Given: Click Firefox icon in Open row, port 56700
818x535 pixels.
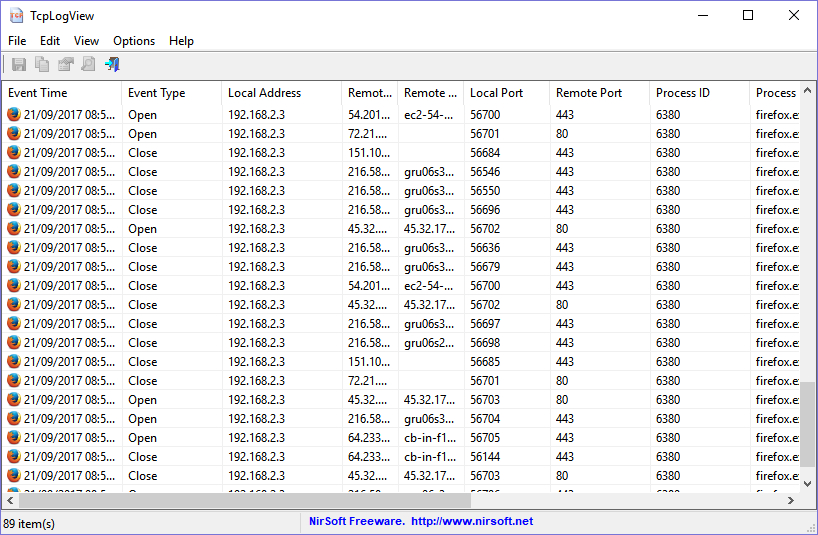Looking at the screenshot, I should (14, 114).
